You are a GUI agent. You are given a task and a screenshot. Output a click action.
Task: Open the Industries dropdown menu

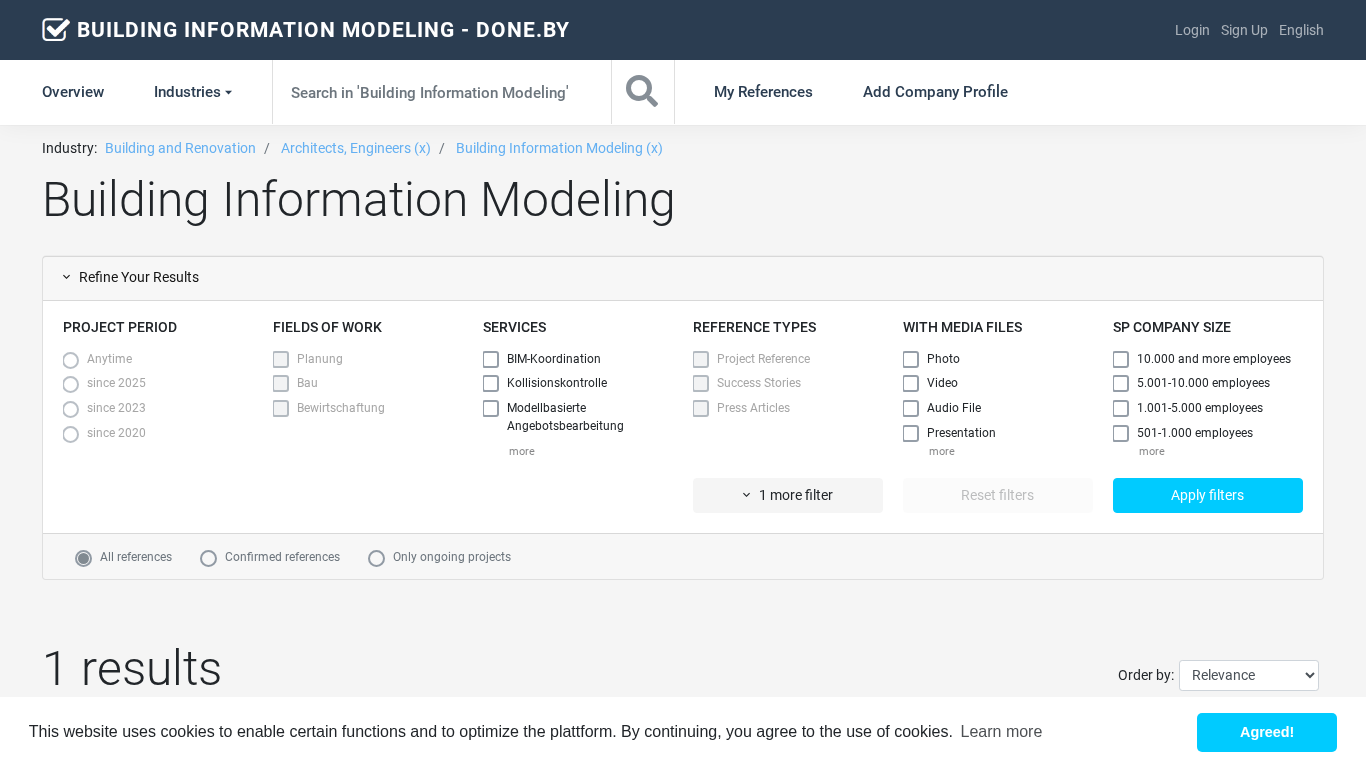tap(193, 92)
